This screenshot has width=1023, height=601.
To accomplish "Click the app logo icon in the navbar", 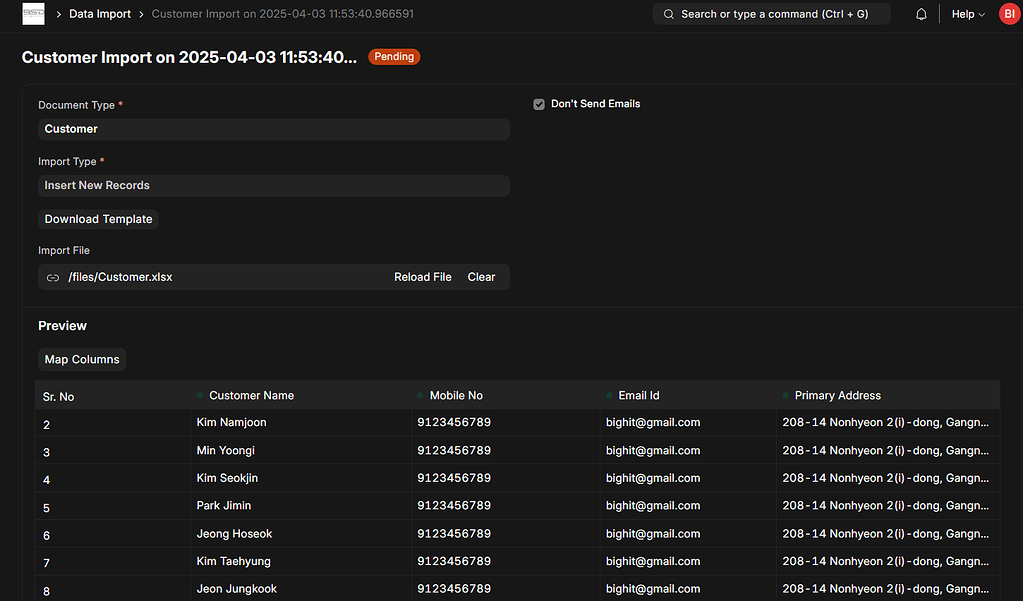I will [x=33, y=14].
